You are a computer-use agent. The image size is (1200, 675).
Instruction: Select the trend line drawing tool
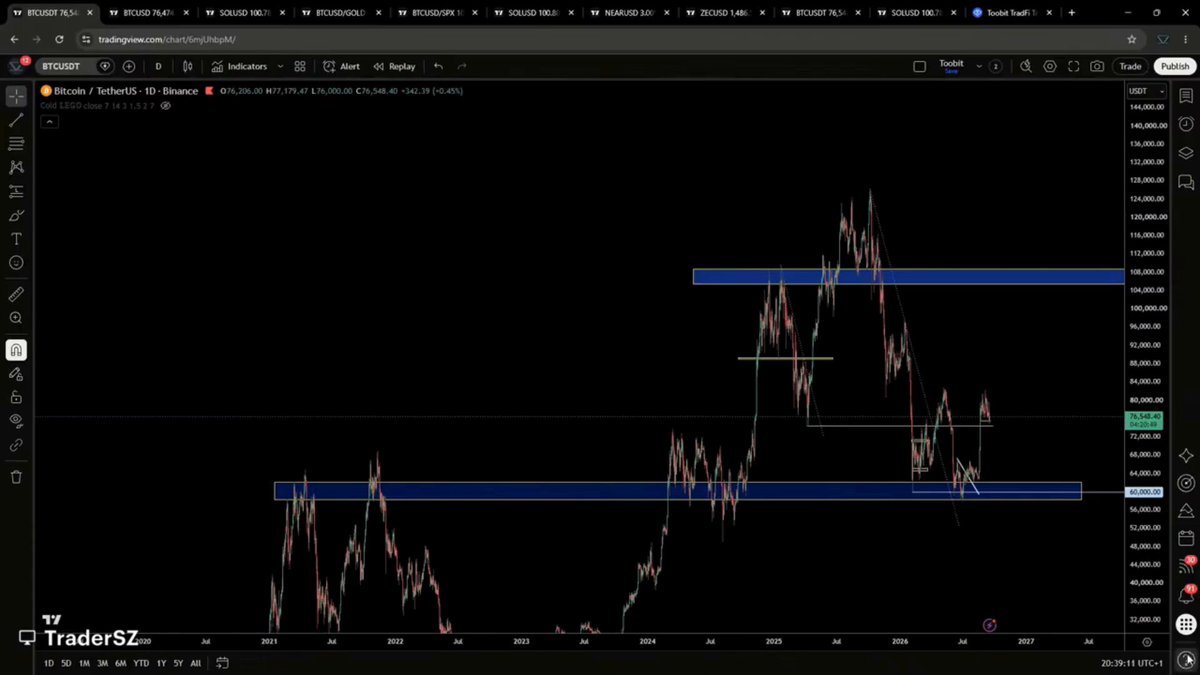[x=16, y=120]
